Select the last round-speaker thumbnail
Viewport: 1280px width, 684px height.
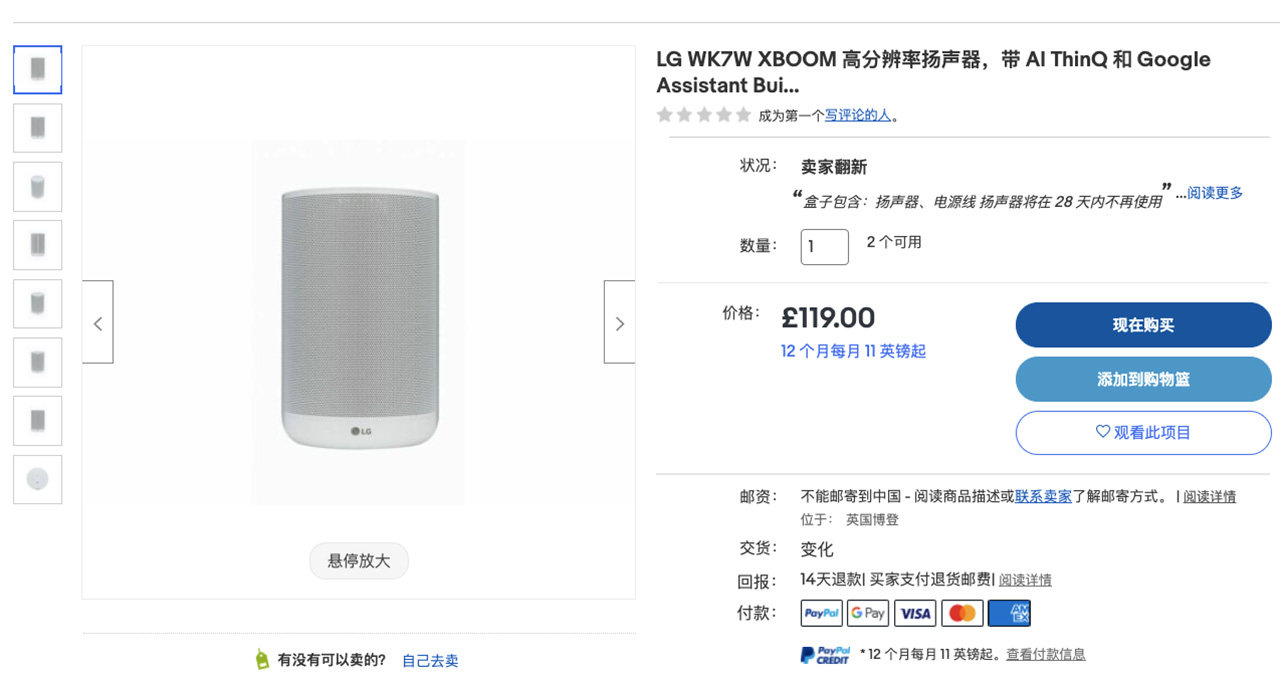(x=38, y=479)
